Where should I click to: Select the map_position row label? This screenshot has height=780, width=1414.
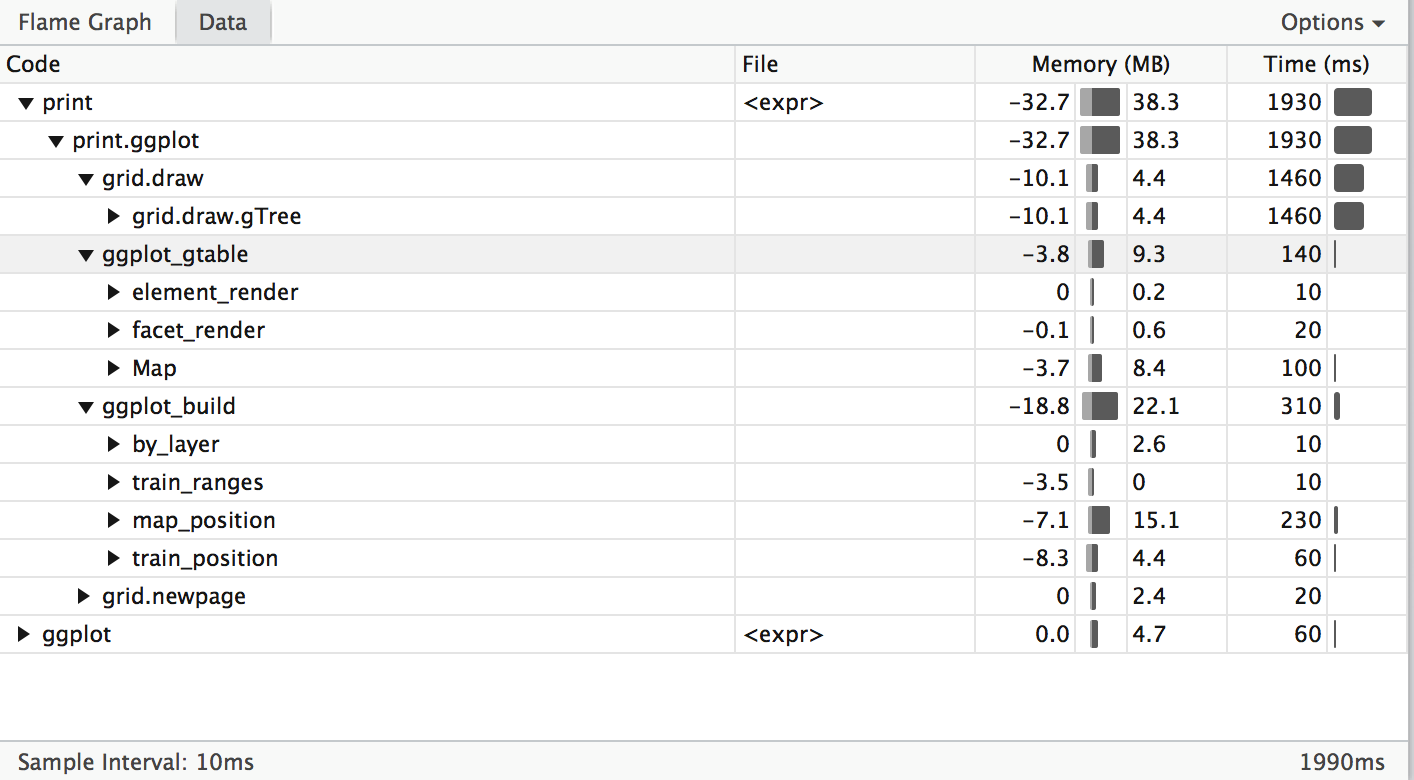(204, 520)
